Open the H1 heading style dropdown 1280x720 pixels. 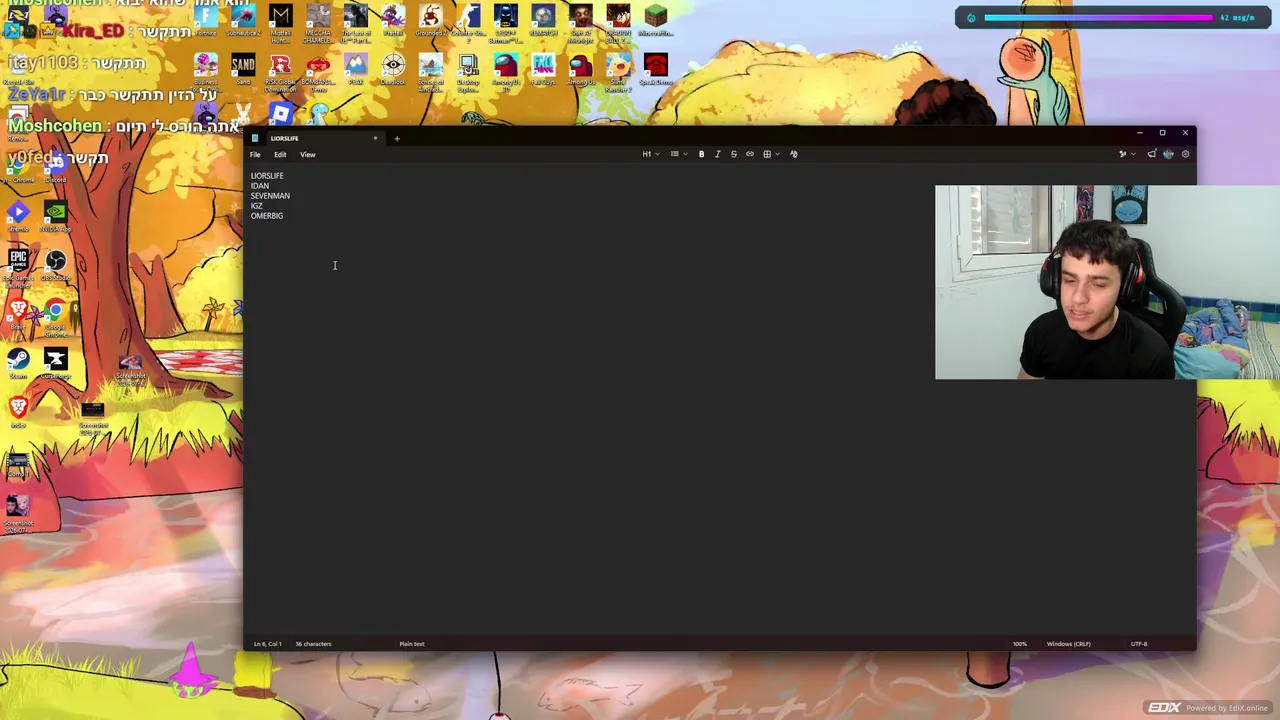(x=651, y=154)
